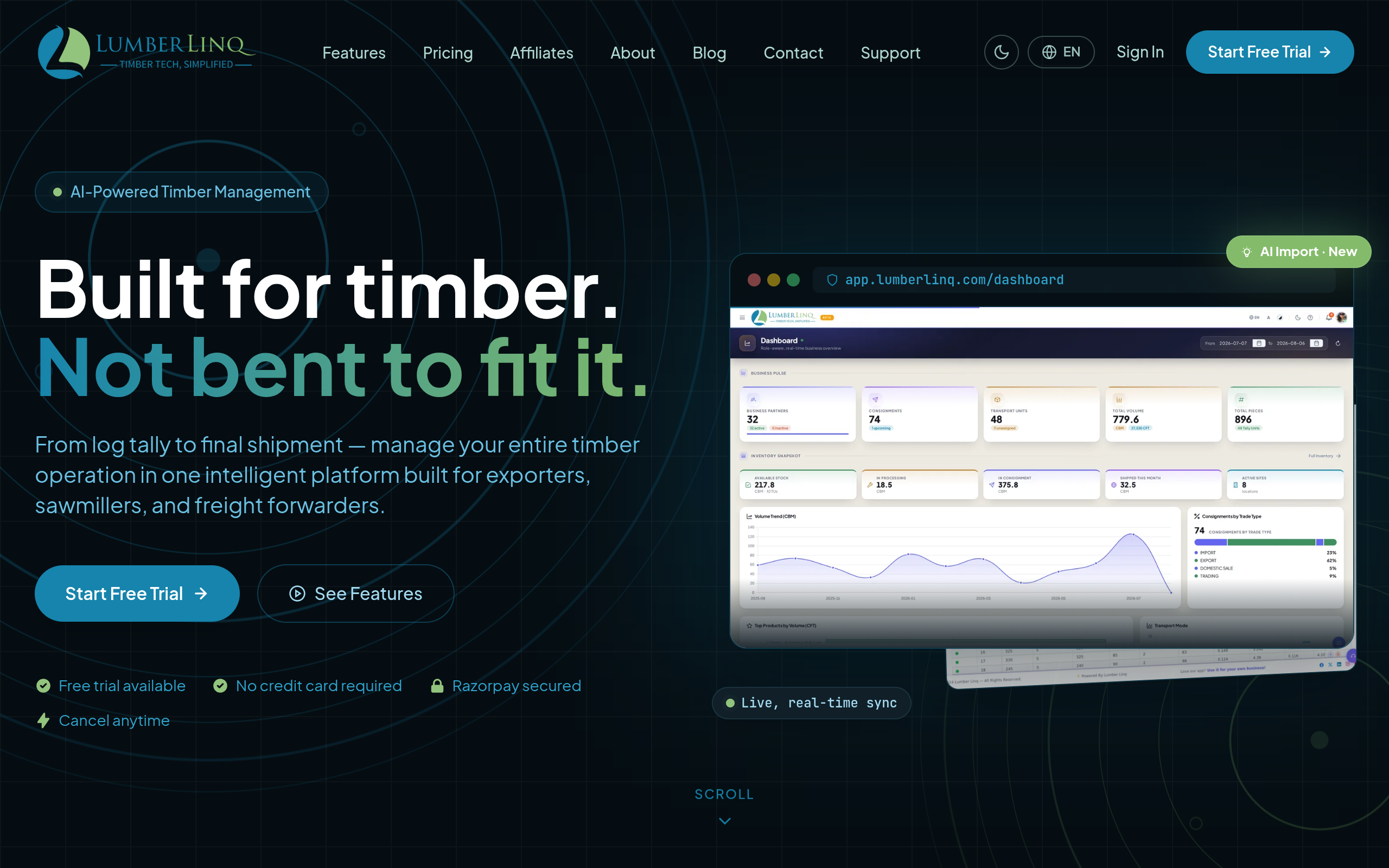1389x868 pixels.
Task: Click the consignments by trade type bar
Action: point(1265,542)
